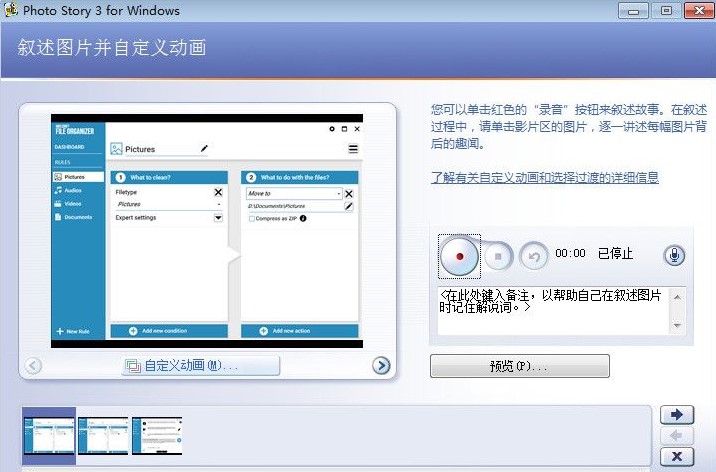Viewport: 716px width, 472px height.
Task: Minimize the Photo Story window
Action: (x=633, y=10)
